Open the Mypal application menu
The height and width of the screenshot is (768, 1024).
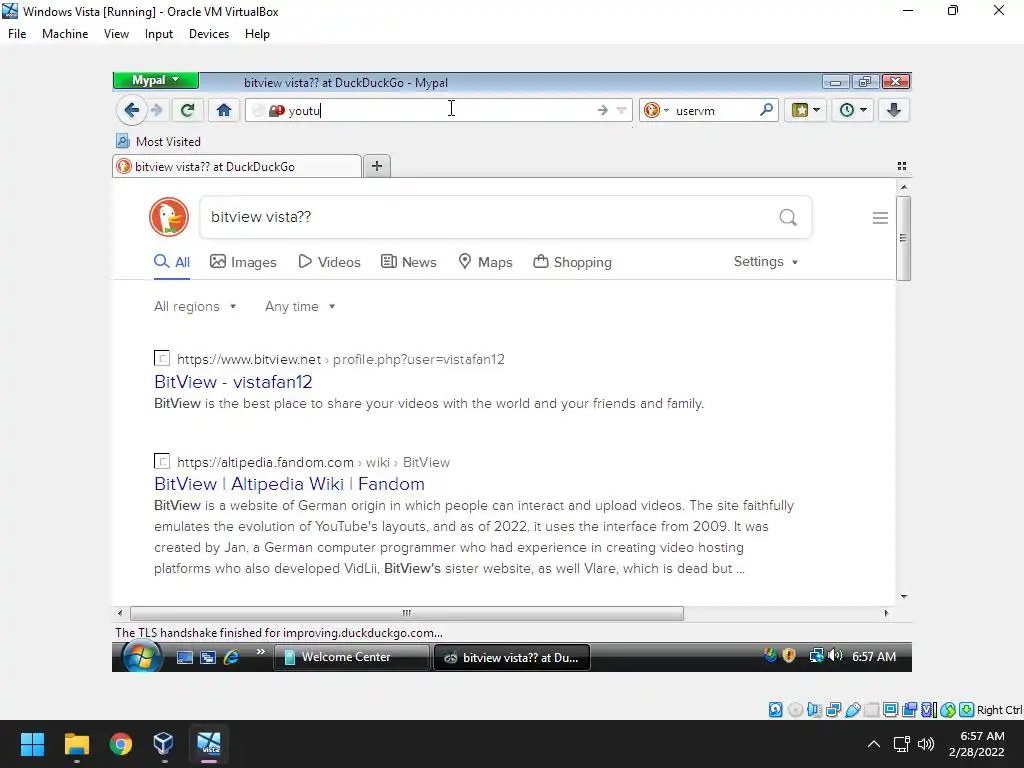pos(155,80)
